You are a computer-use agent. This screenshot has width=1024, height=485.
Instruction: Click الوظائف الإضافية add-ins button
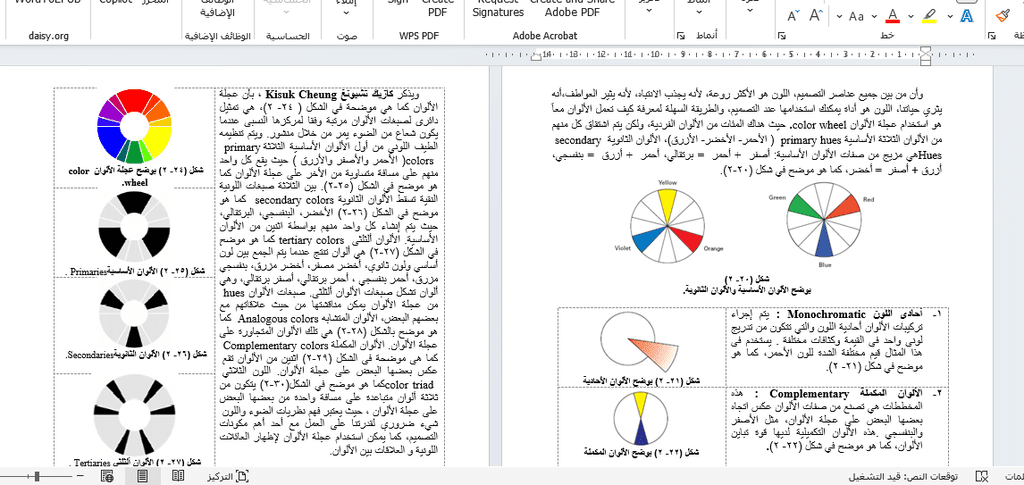click(x=217, y=9)
